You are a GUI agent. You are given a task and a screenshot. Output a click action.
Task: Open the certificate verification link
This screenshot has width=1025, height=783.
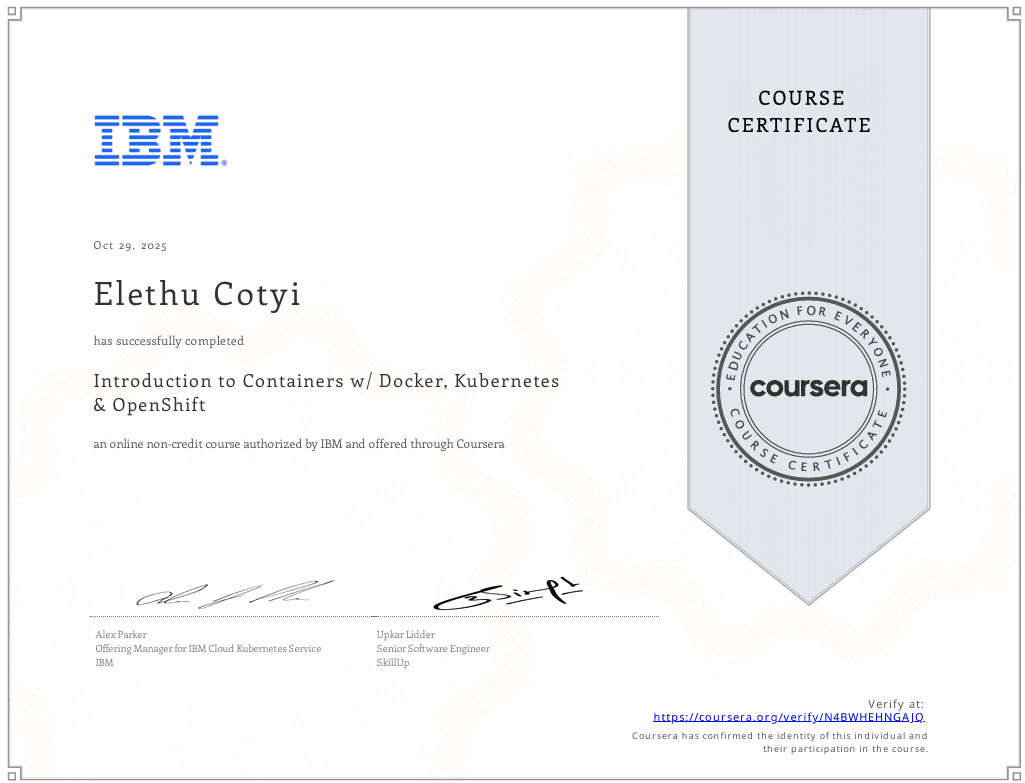coord(788,716)
